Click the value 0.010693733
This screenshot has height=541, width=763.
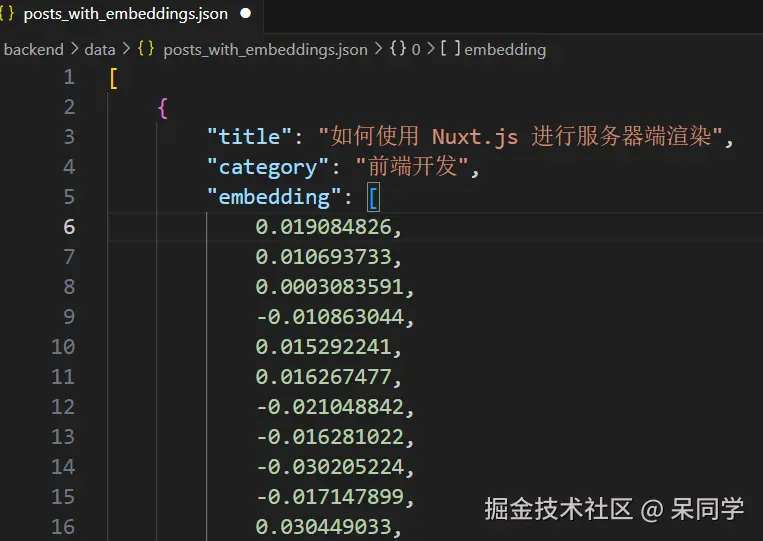(x=324, y=257)
